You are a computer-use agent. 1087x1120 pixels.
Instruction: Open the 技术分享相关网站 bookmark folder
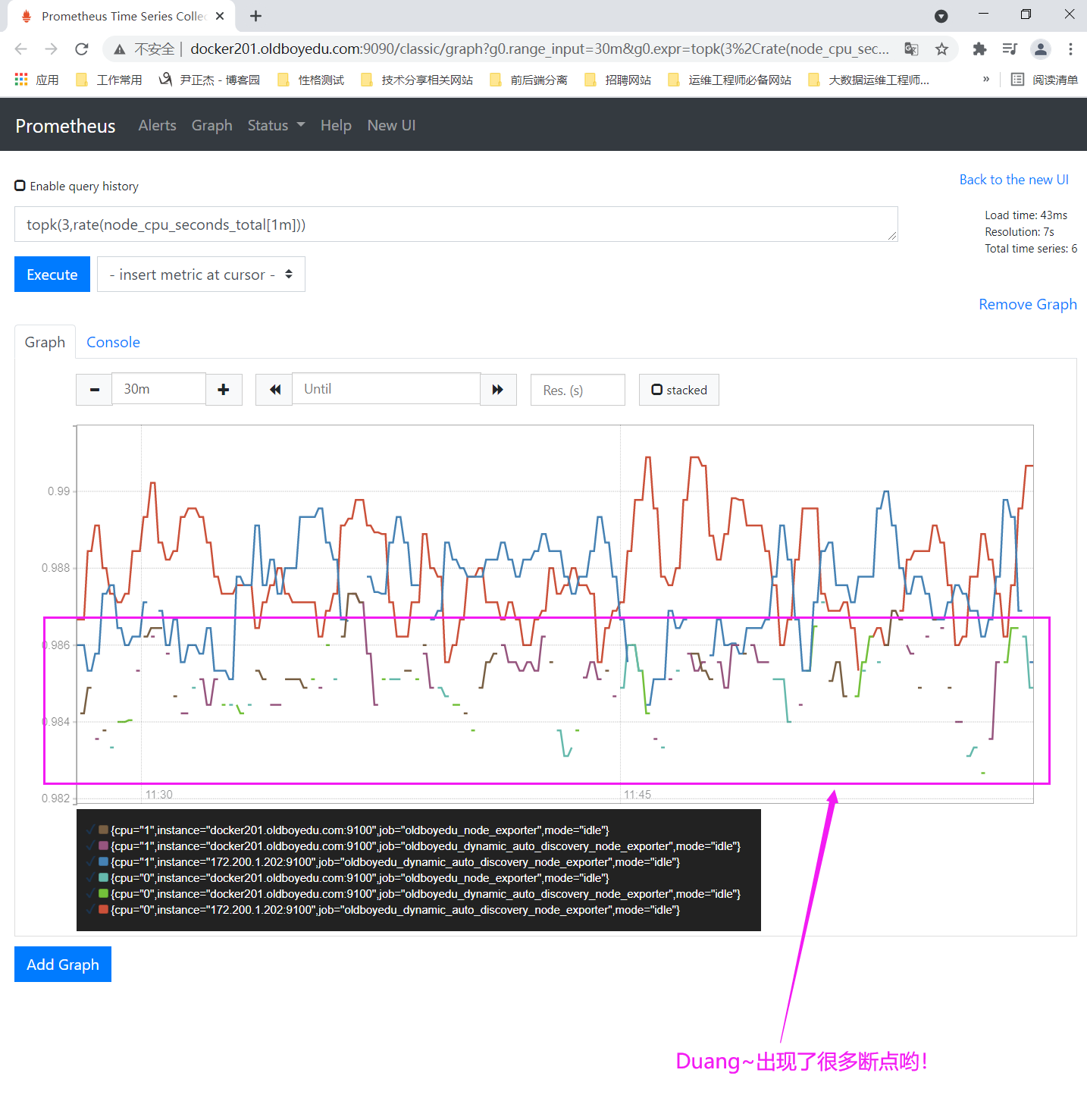click(x=417, y=80)
